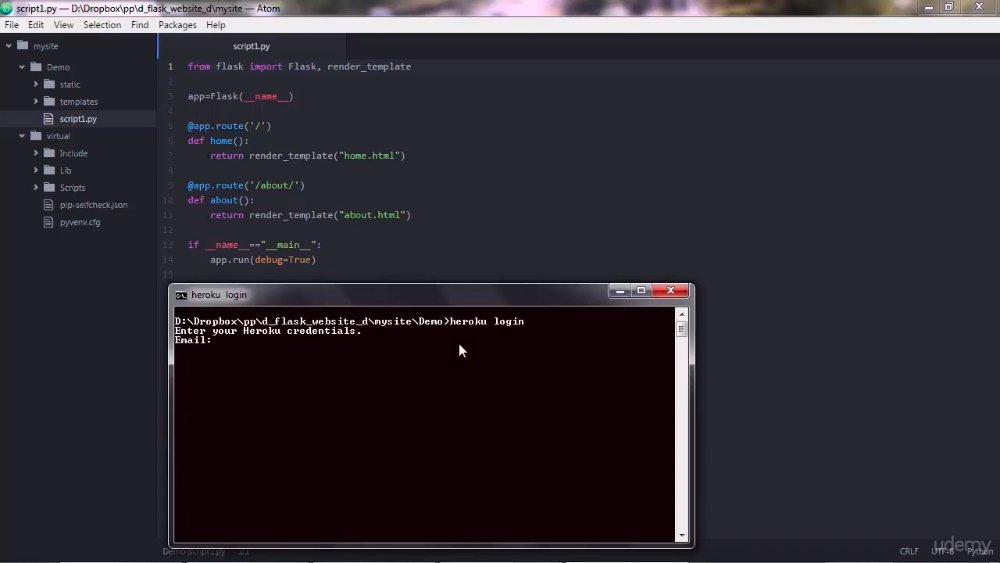The width and height of the screenshot is (1000, 563).
Task: Click the text "about.html" in code
Action: pyautogui.click(x=374, y=215)
